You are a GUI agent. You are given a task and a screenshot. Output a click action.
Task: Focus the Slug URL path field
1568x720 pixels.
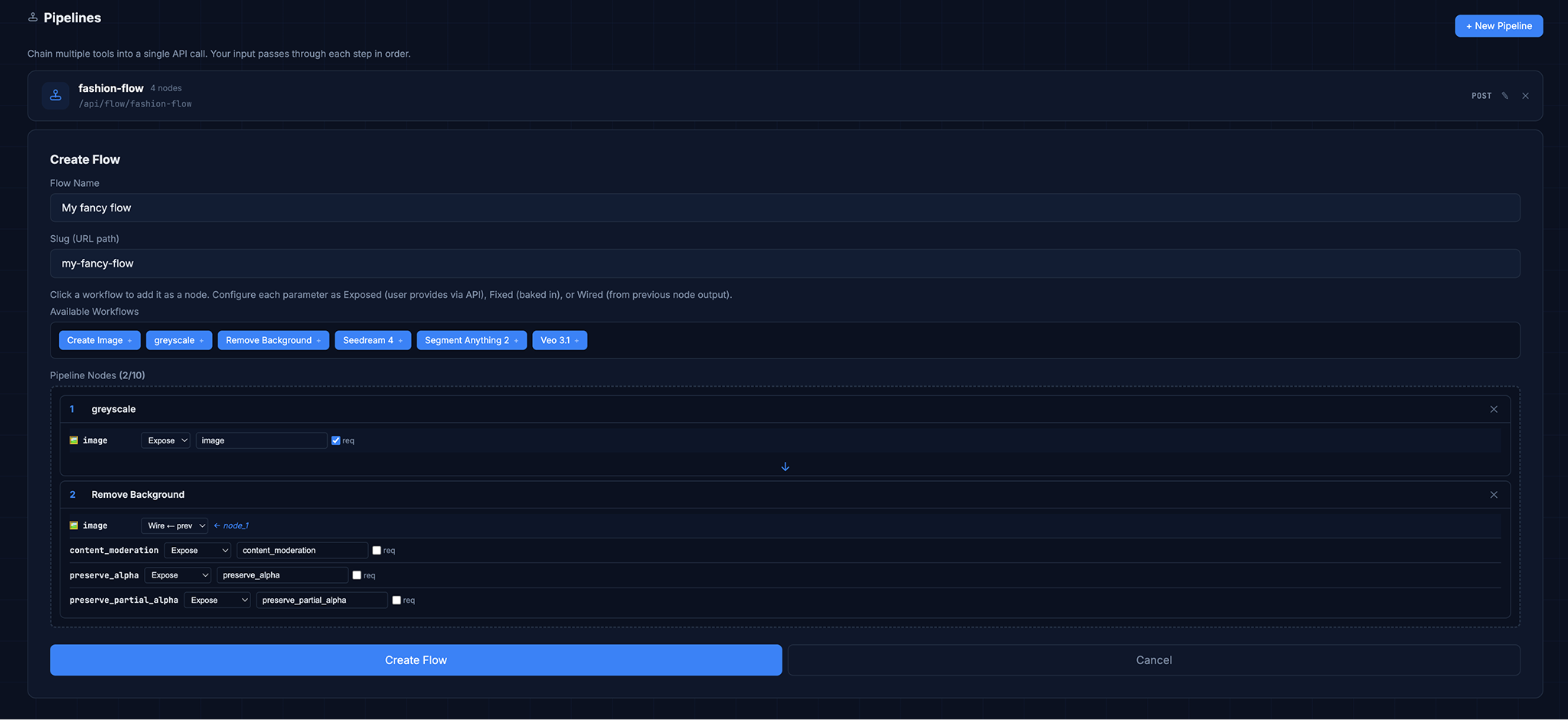point(784,263)
